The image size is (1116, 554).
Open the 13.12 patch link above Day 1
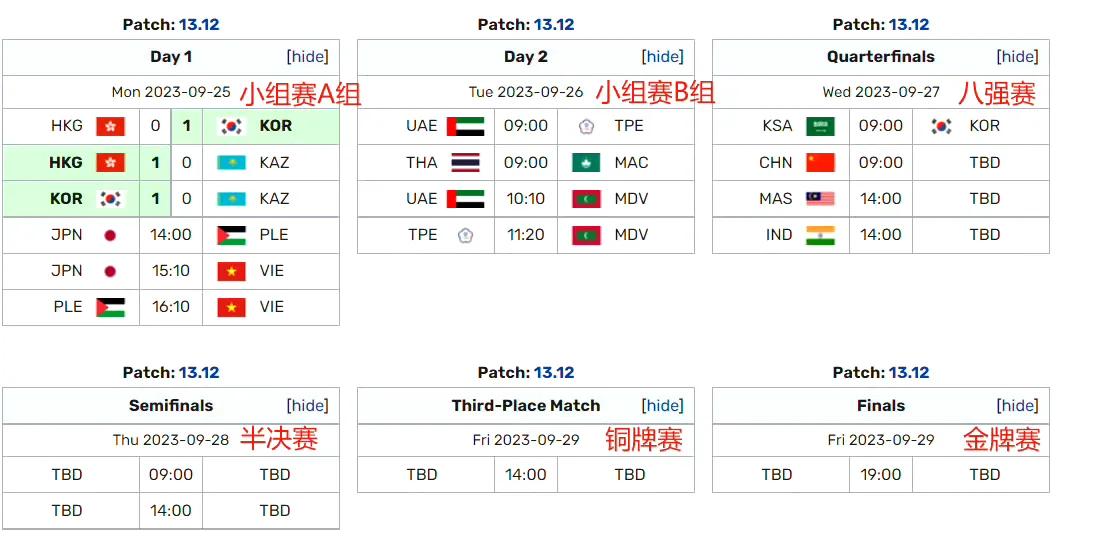coord(199,25)
